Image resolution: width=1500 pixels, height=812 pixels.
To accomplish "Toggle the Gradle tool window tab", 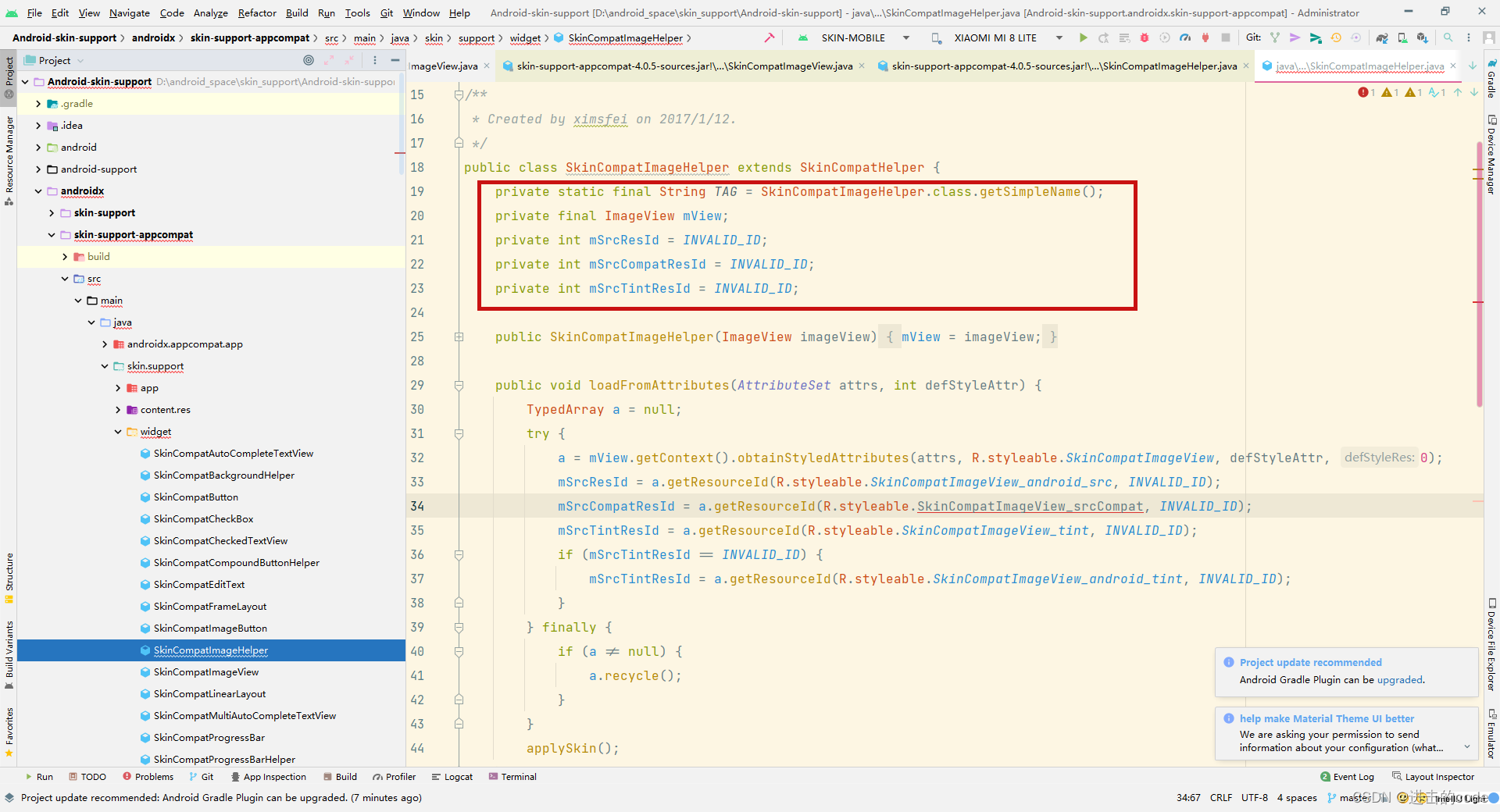I will coord(1491,78).
